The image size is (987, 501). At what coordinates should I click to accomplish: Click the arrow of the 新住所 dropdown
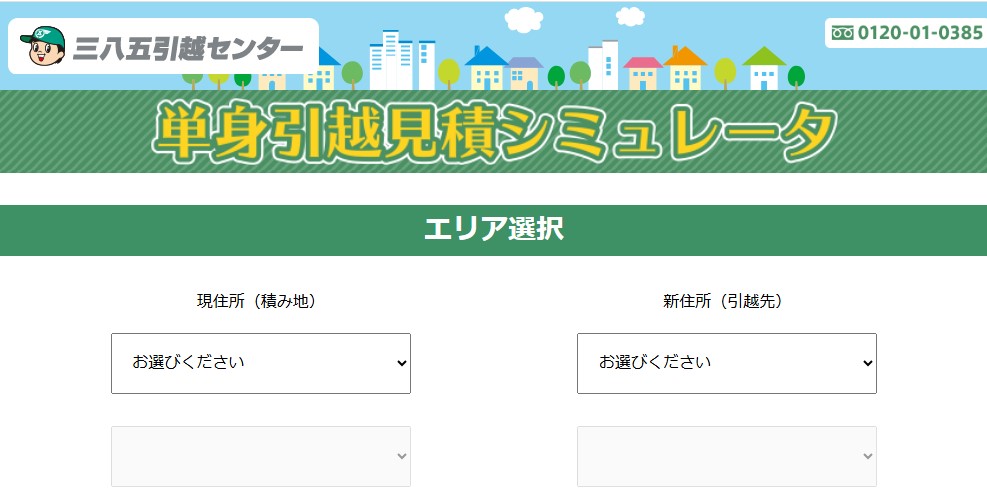pos(868,363)
